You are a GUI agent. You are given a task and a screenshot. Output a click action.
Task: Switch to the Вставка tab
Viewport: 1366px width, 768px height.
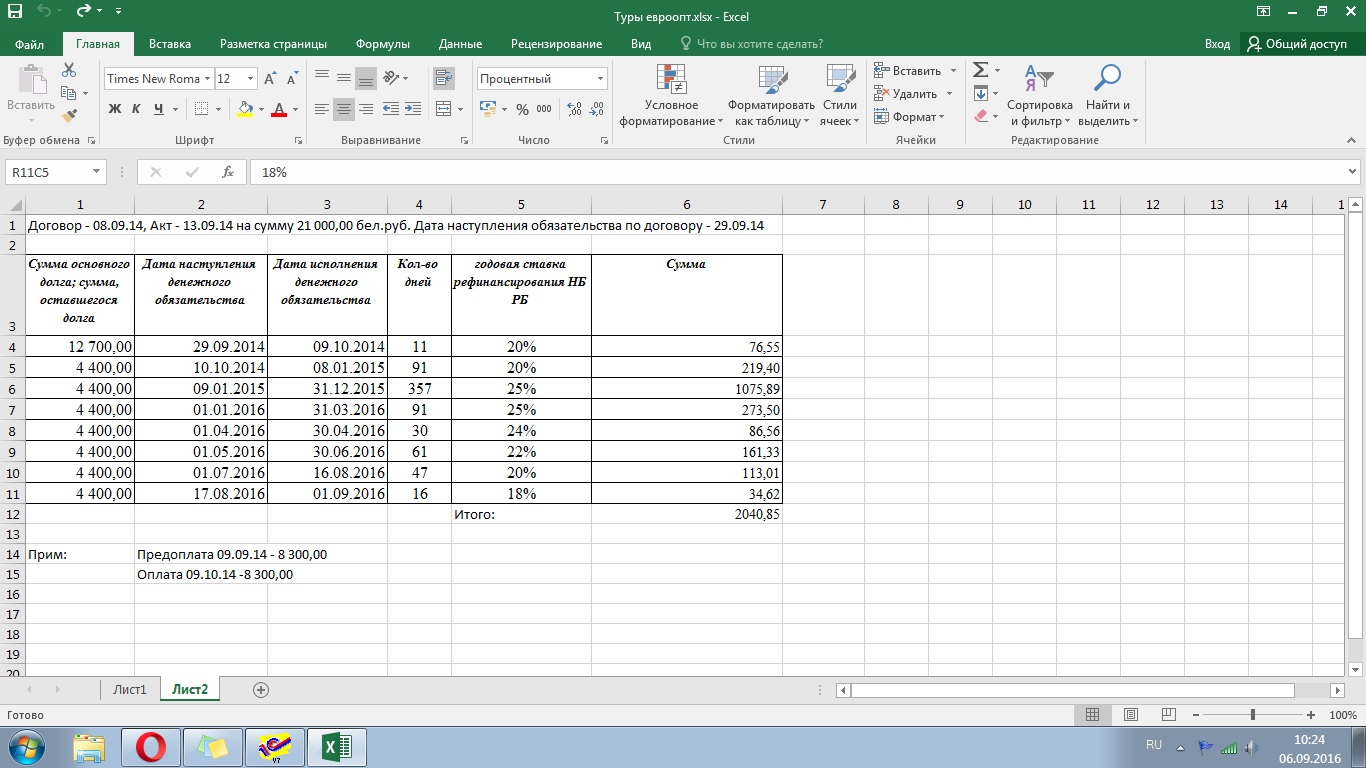(170, 44)
